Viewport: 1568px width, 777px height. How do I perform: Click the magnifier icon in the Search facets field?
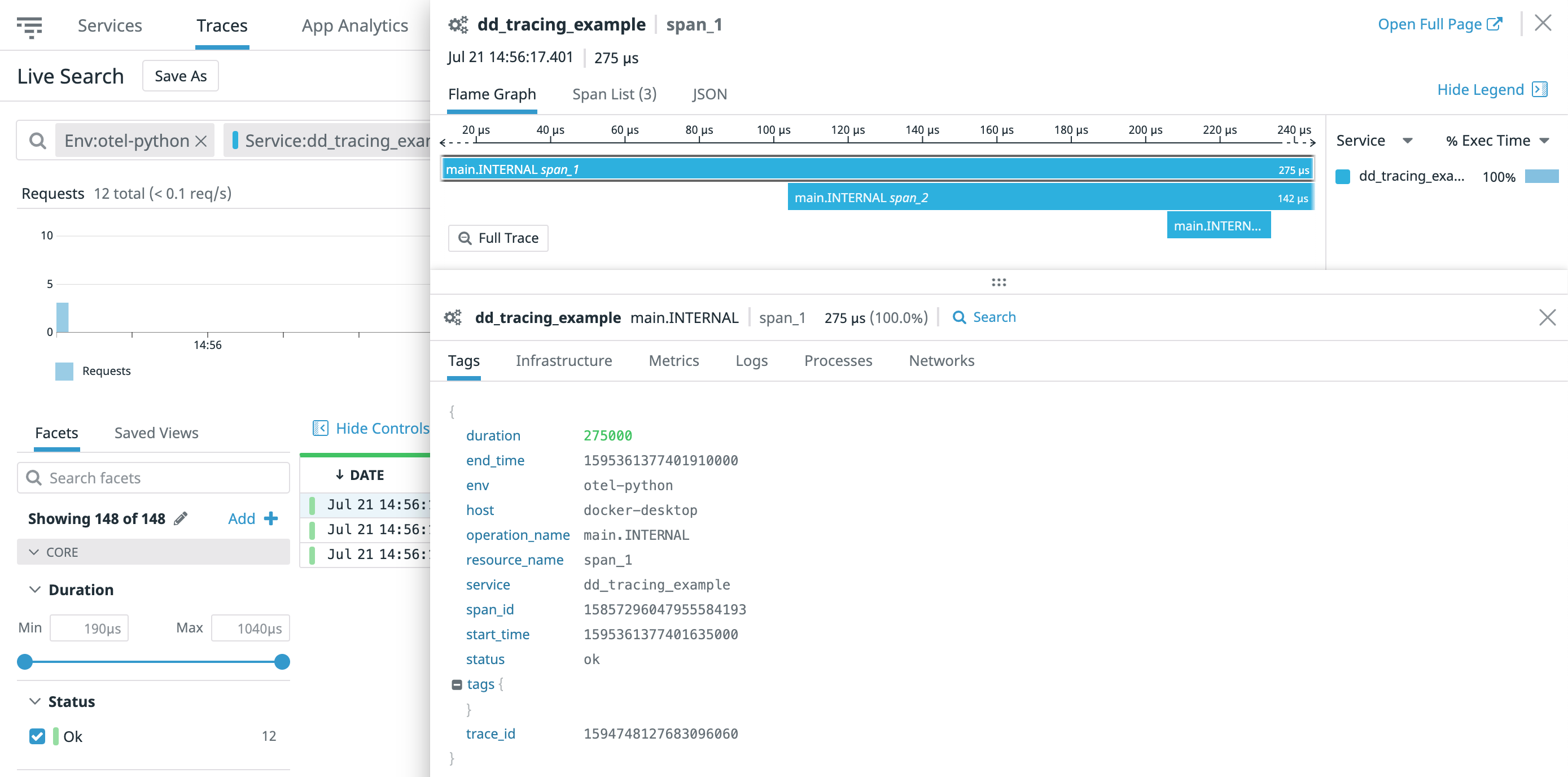(34, 477)
